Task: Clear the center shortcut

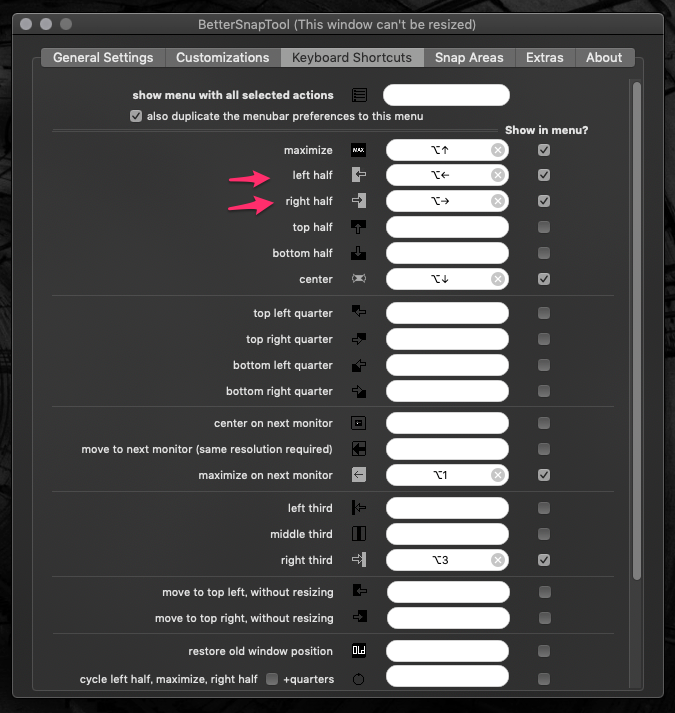Action: (x=498, y=279)
